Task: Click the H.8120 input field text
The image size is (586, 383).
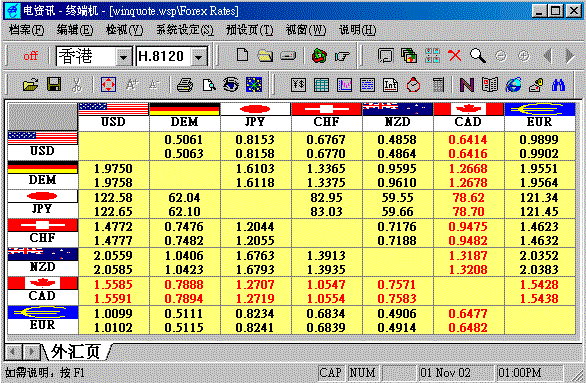Action: point(161,56)
